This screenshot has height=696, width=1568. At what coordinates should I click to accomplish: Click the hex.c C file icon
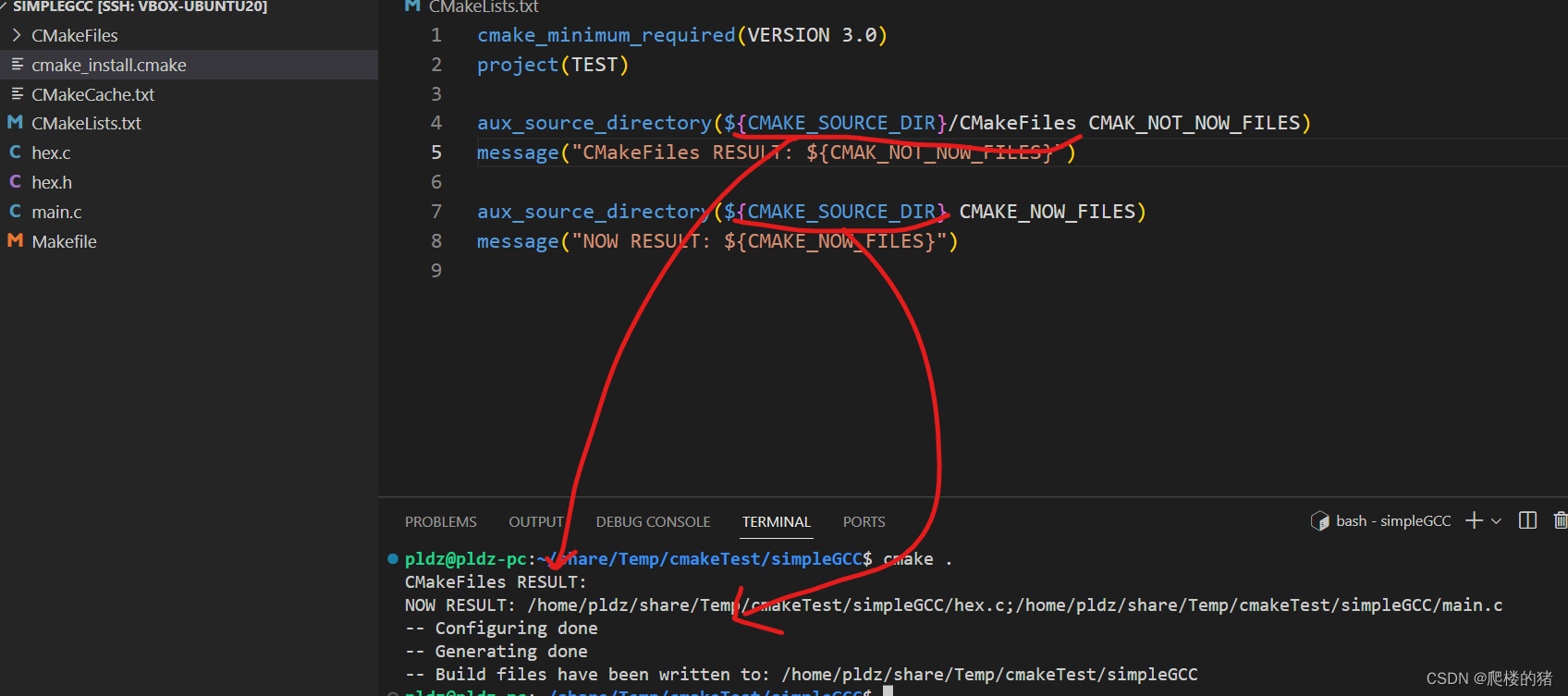coord(15,153)
